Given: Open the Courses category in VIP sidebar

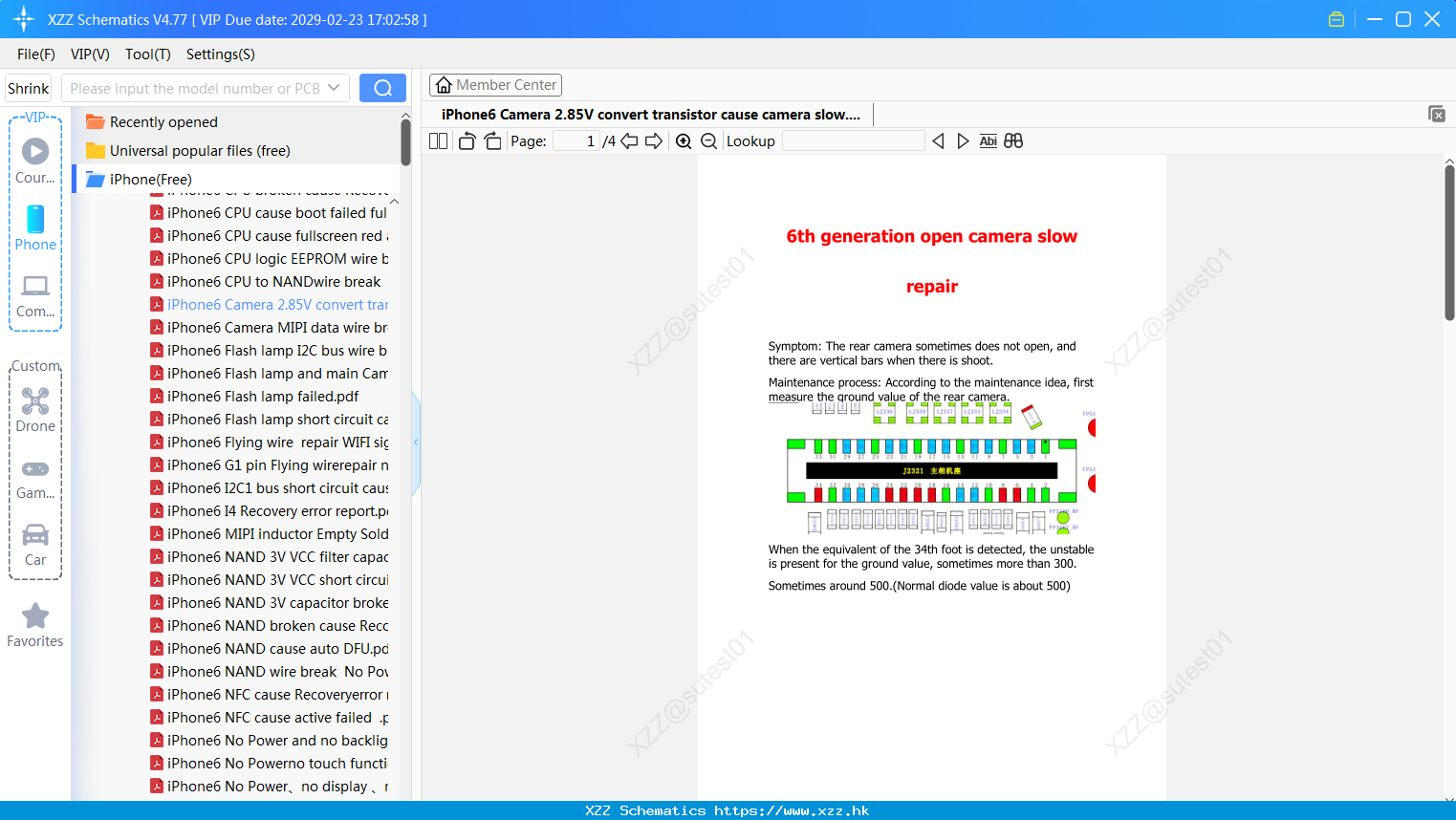Looking at the screenshot, I should point(35,162).
